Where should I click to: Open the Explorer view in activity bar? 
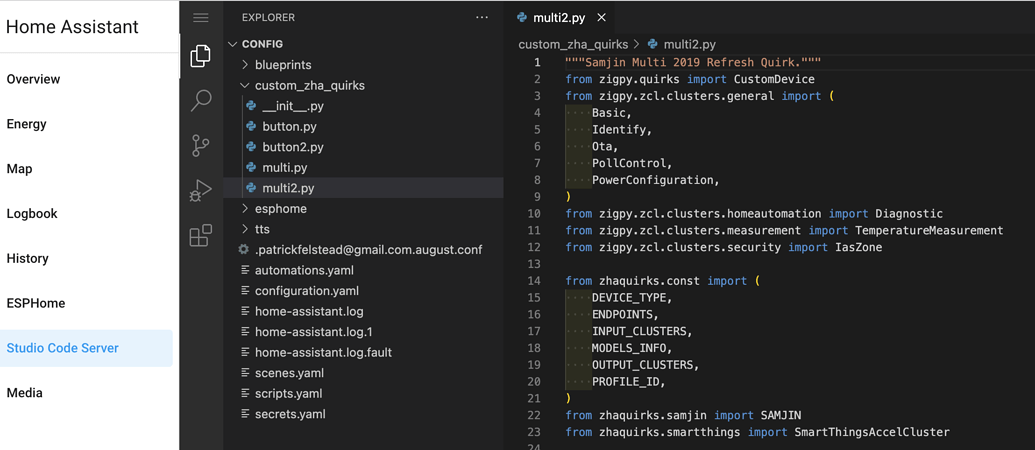[201, 56]
